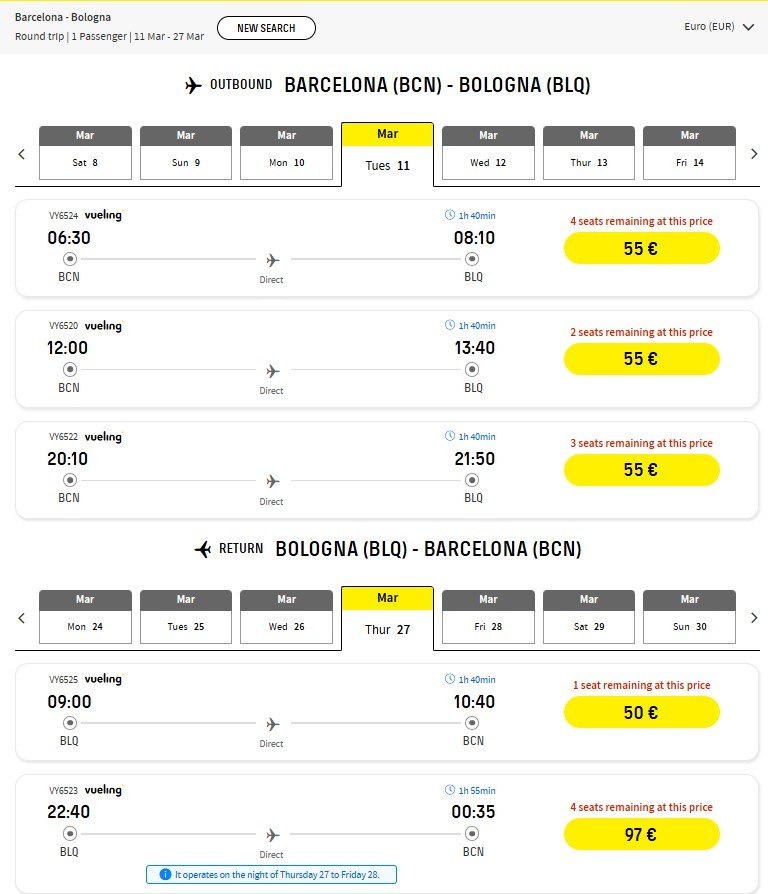The height and width of the screenshot is (894, 768).
Task: Click the clock icon on flight VY6524
Action: (x=449, y=215)
